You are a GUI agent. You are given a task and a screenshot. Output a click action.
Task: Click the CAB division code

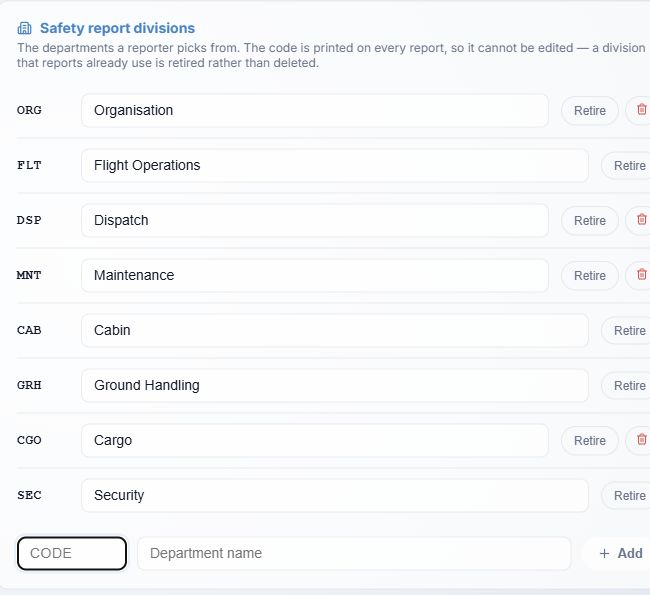29,330
